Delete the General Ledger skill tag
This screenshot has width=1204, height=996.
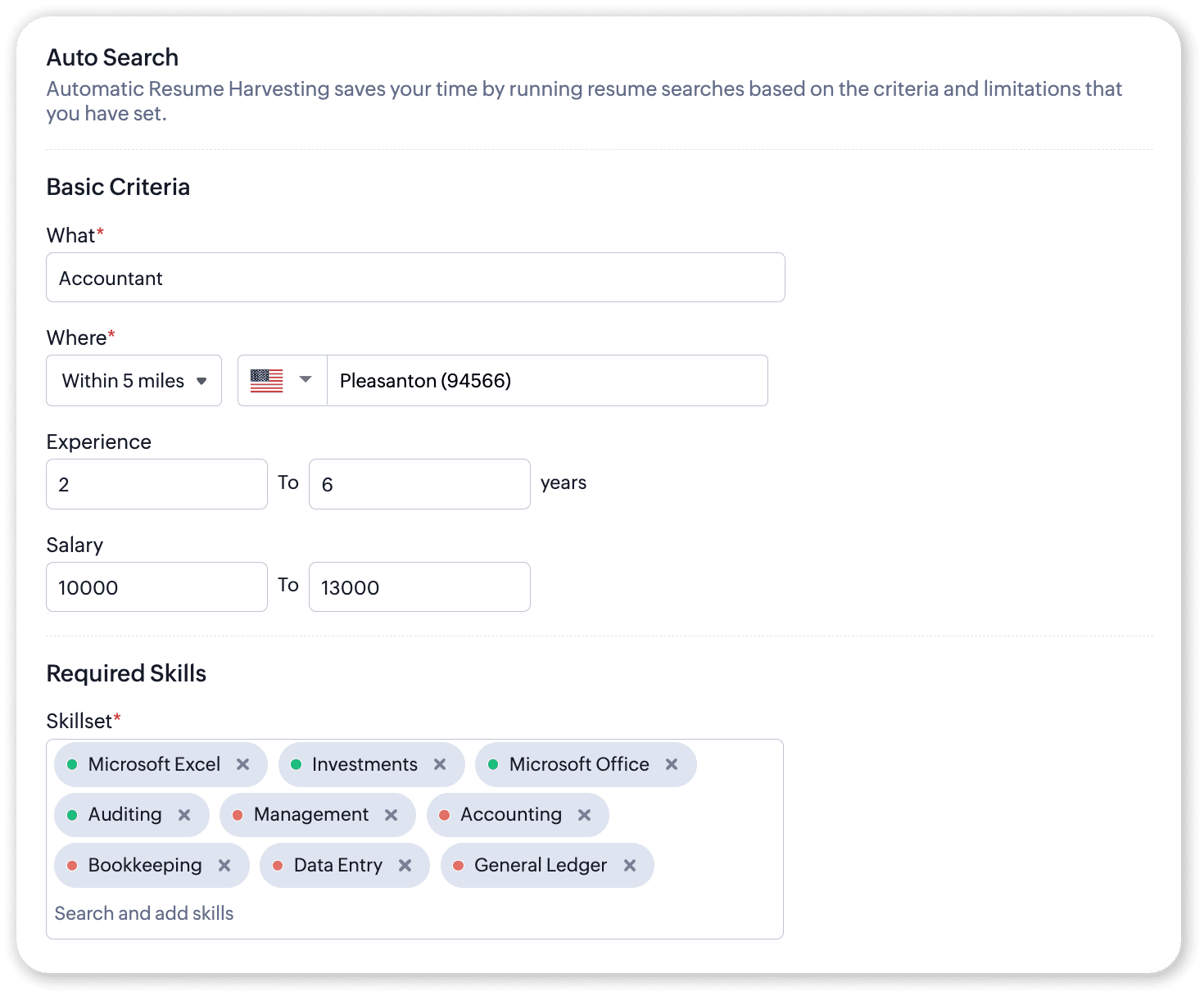click(630, 866)
